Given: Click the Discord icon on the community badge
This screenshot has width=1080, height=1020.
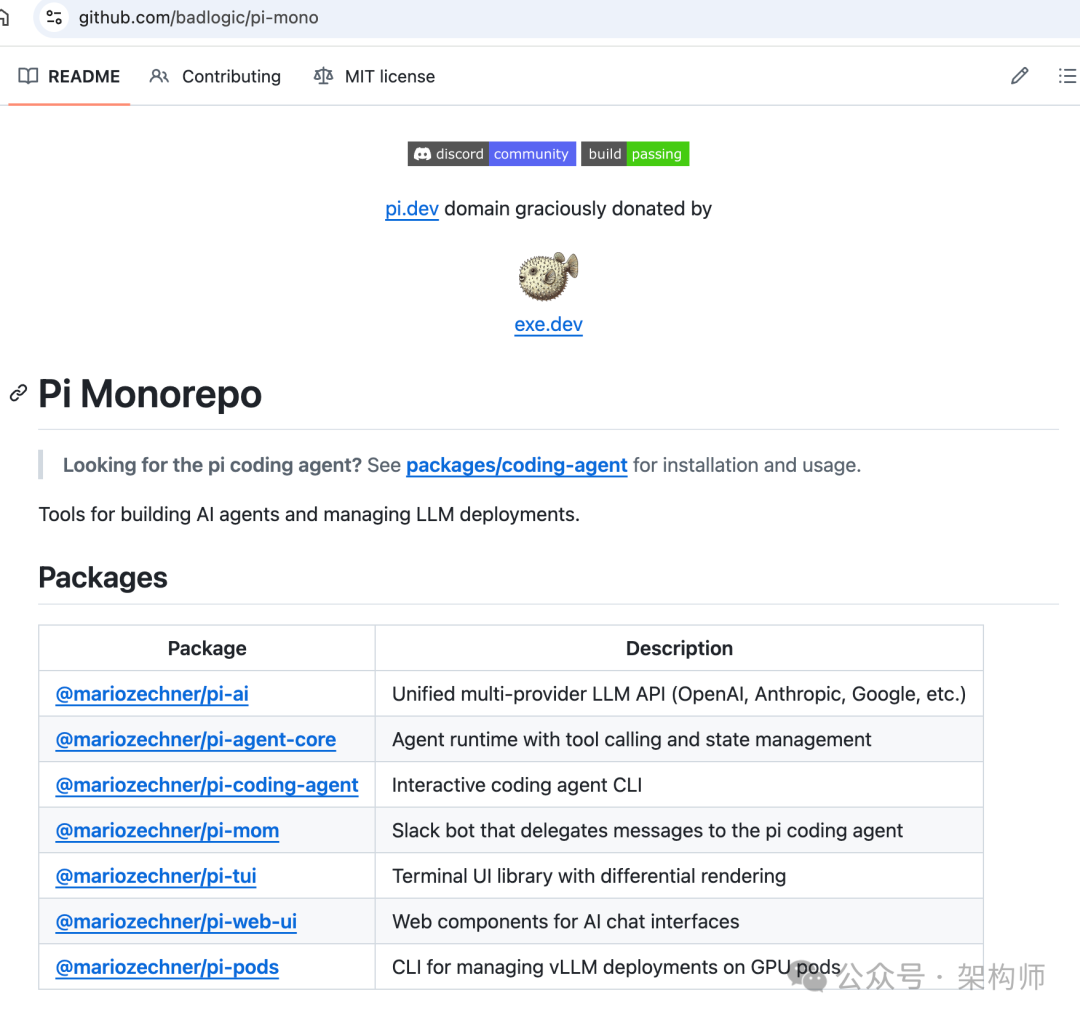Looking at the screenshot, I should 425,153.
